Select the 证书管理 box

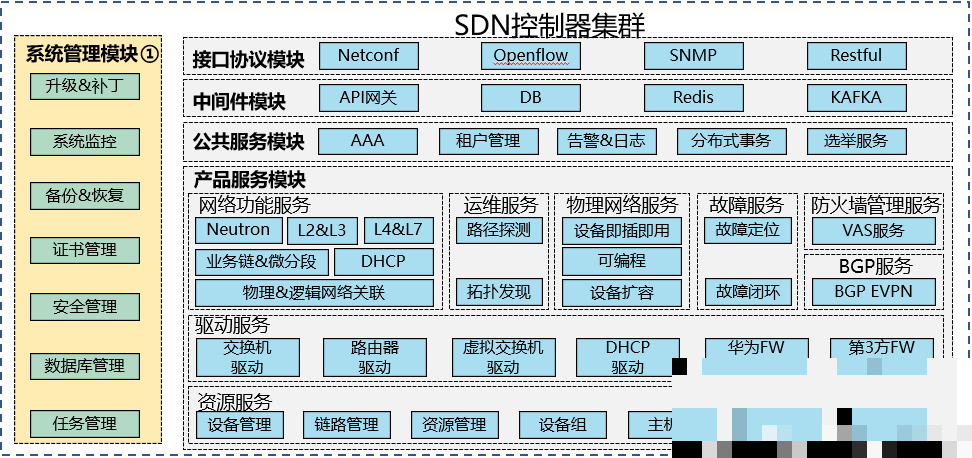coord(85,250)
